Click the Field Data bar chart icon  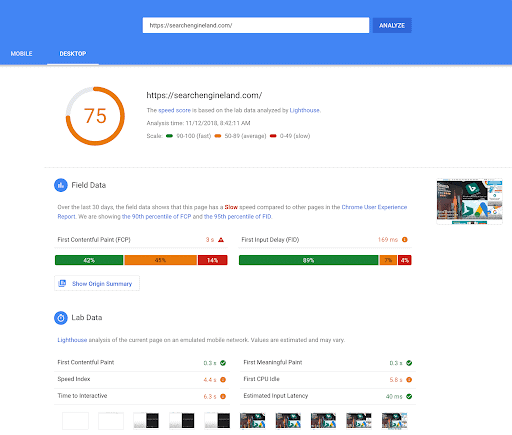(x=61, y=185)
